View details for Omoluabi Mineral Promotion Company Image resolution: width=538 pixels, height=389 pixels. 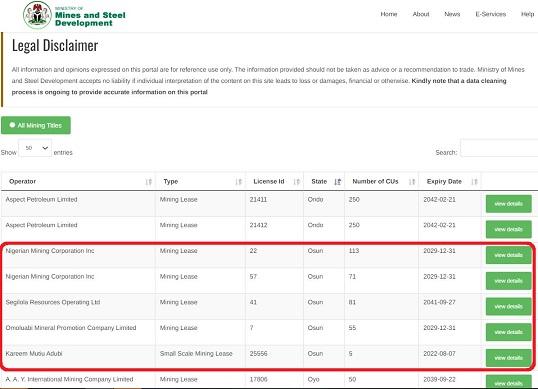pyautogui.click(x=508, y=332)
